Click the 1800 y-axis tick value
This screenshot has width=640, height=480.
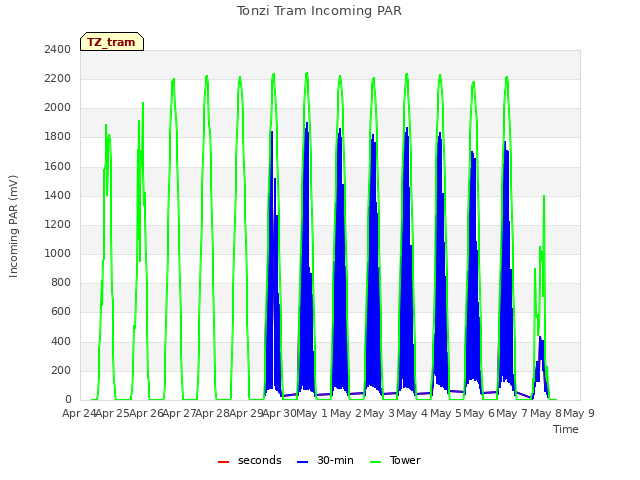pos(58,137)
